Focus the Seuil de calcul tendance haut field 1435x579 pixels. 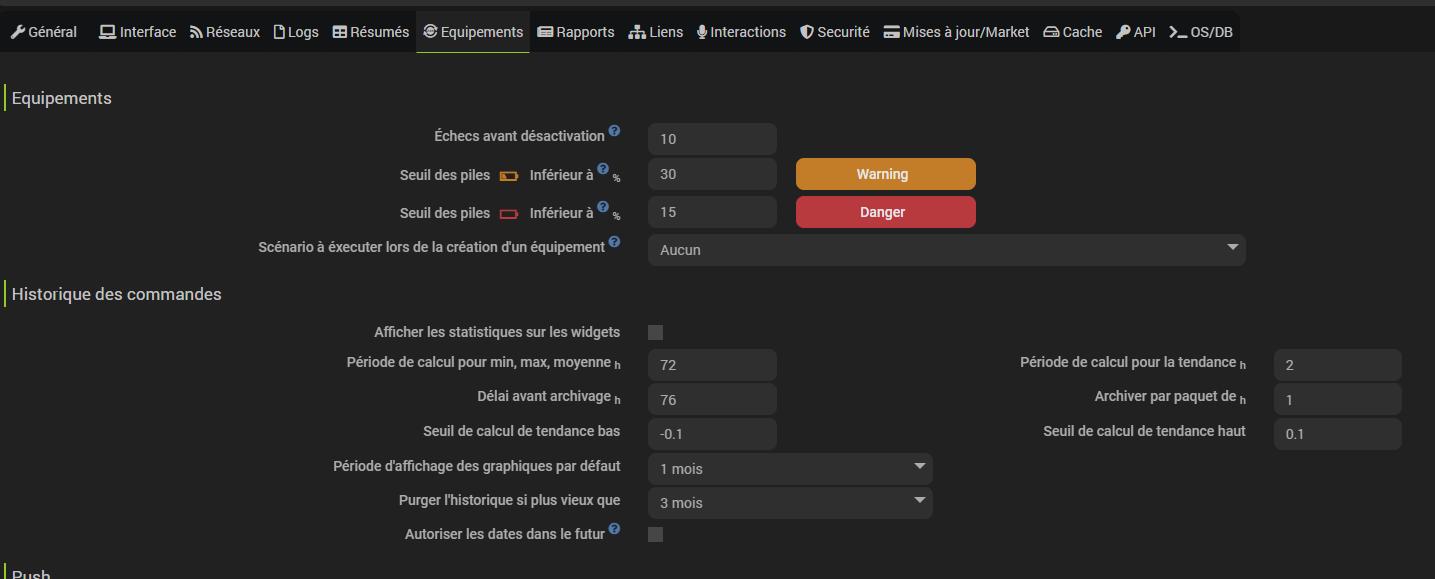tap(1337, 434)
